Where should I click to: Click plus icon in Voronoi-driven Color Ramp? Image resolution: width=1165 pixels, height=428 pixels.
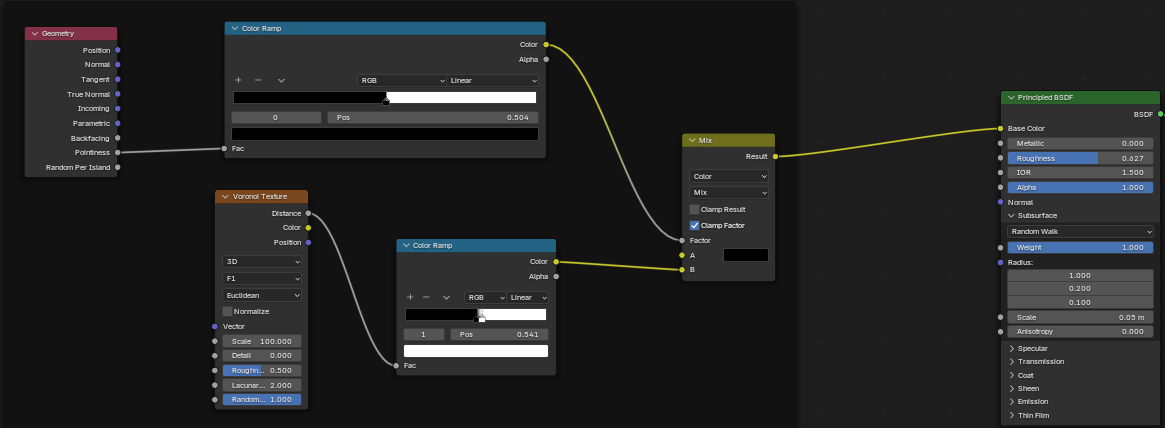(x=410, y=297)
